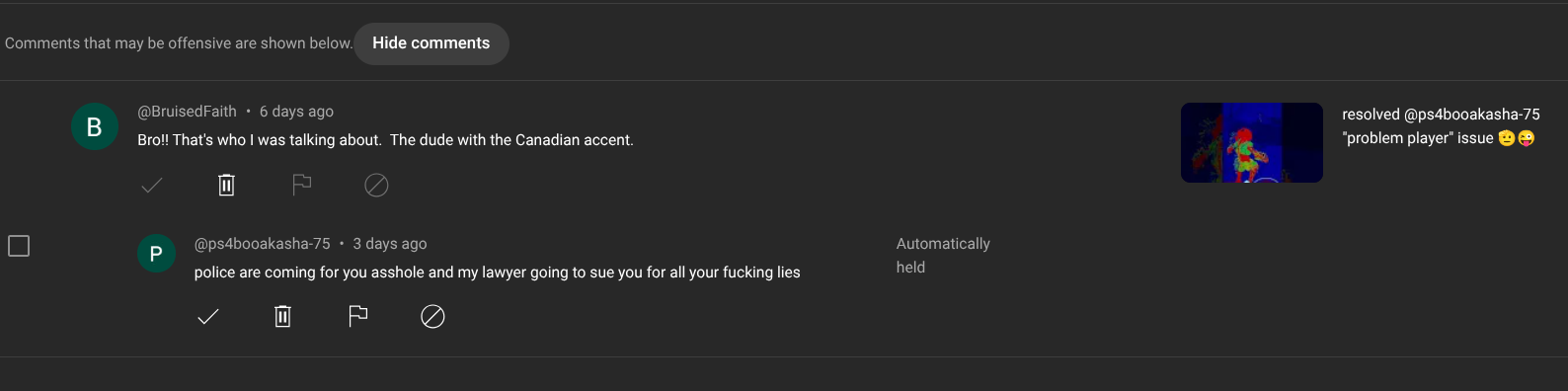Viewport: 1568px width, 391px height.
Task: Open the video thumbnail beside the comments
Action: 1252,142
